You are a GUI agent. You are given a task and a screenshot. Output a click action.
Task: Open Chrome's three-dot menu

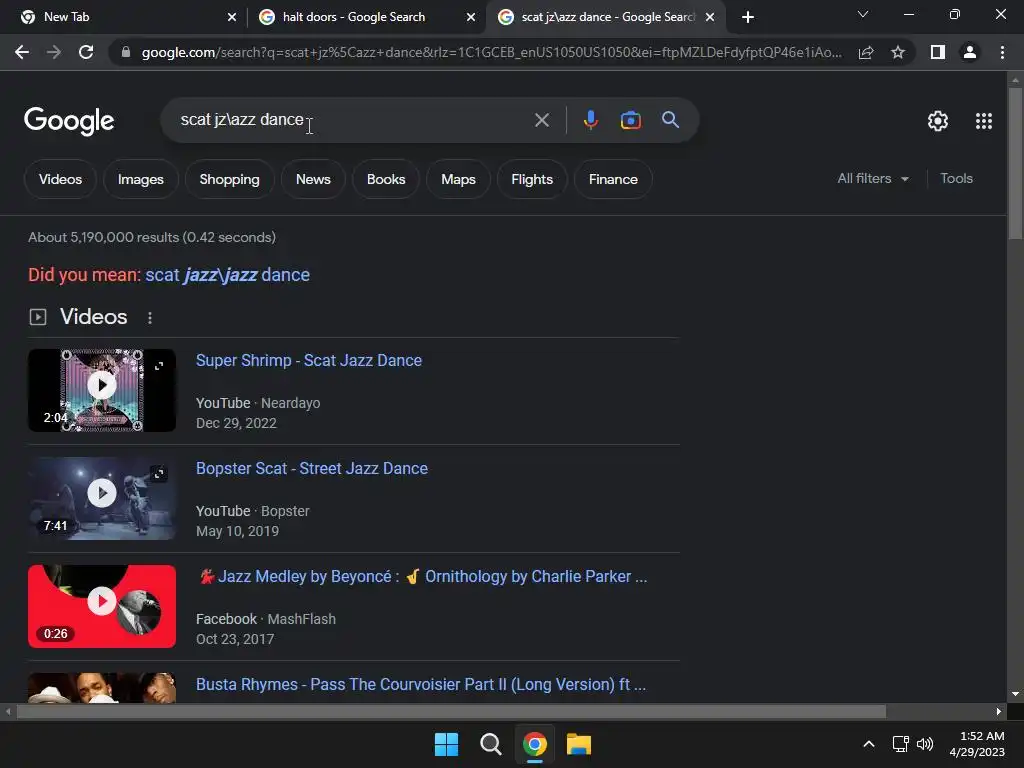(x=1002, y=52)
